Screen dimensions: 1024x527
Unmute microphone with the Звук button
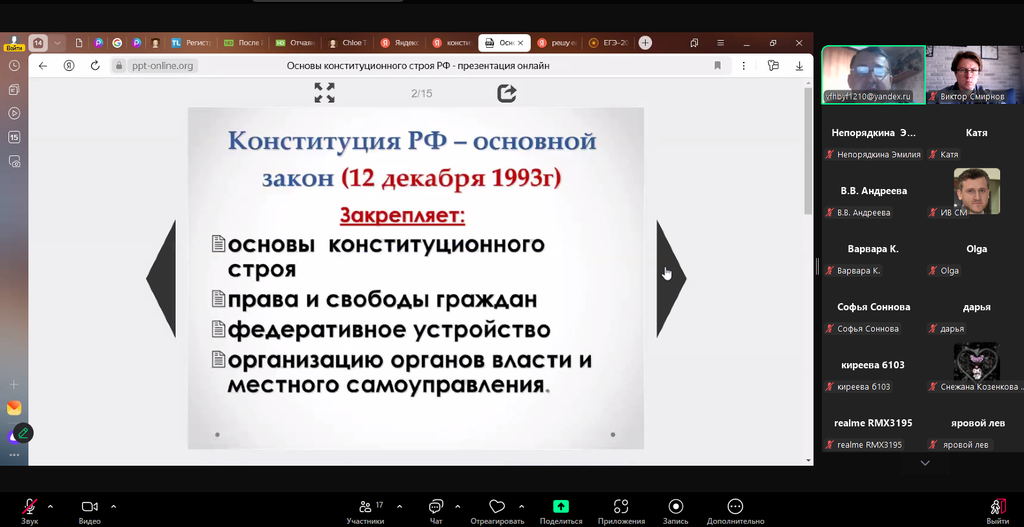click(x=30, y=507)
